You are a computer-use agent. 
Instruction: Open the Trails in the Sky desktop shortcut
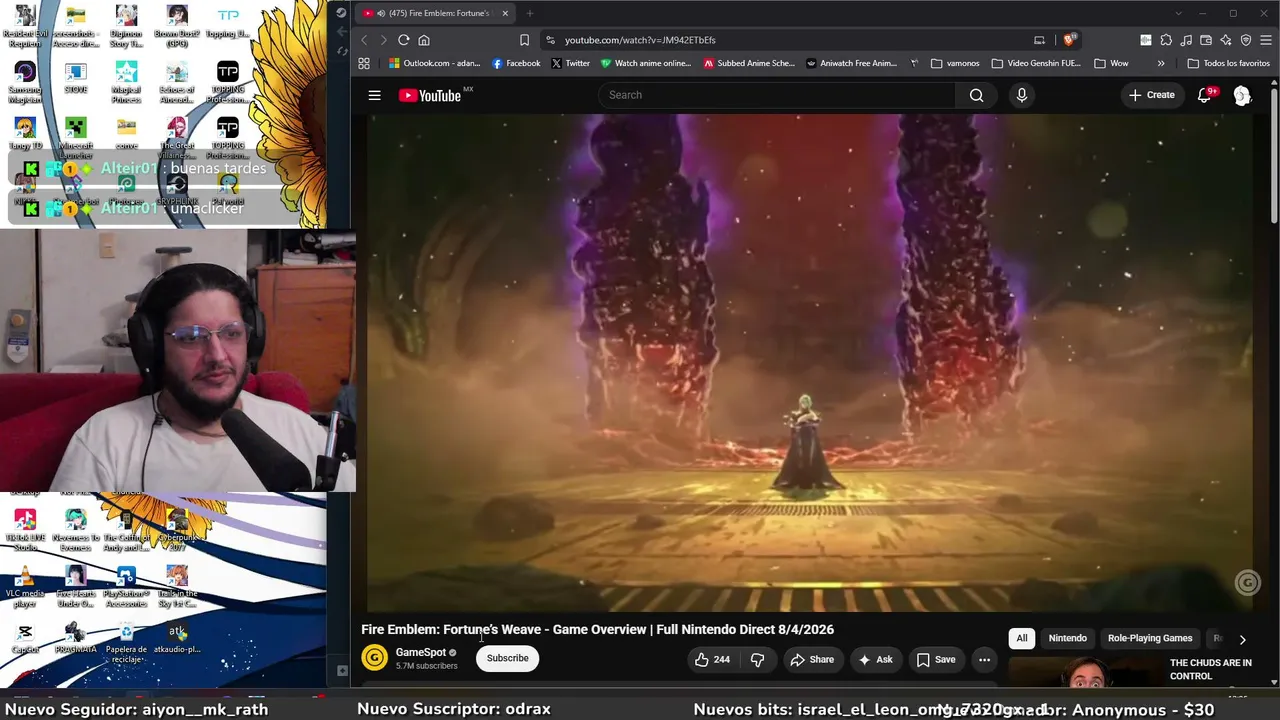click(x=177, y=587)
